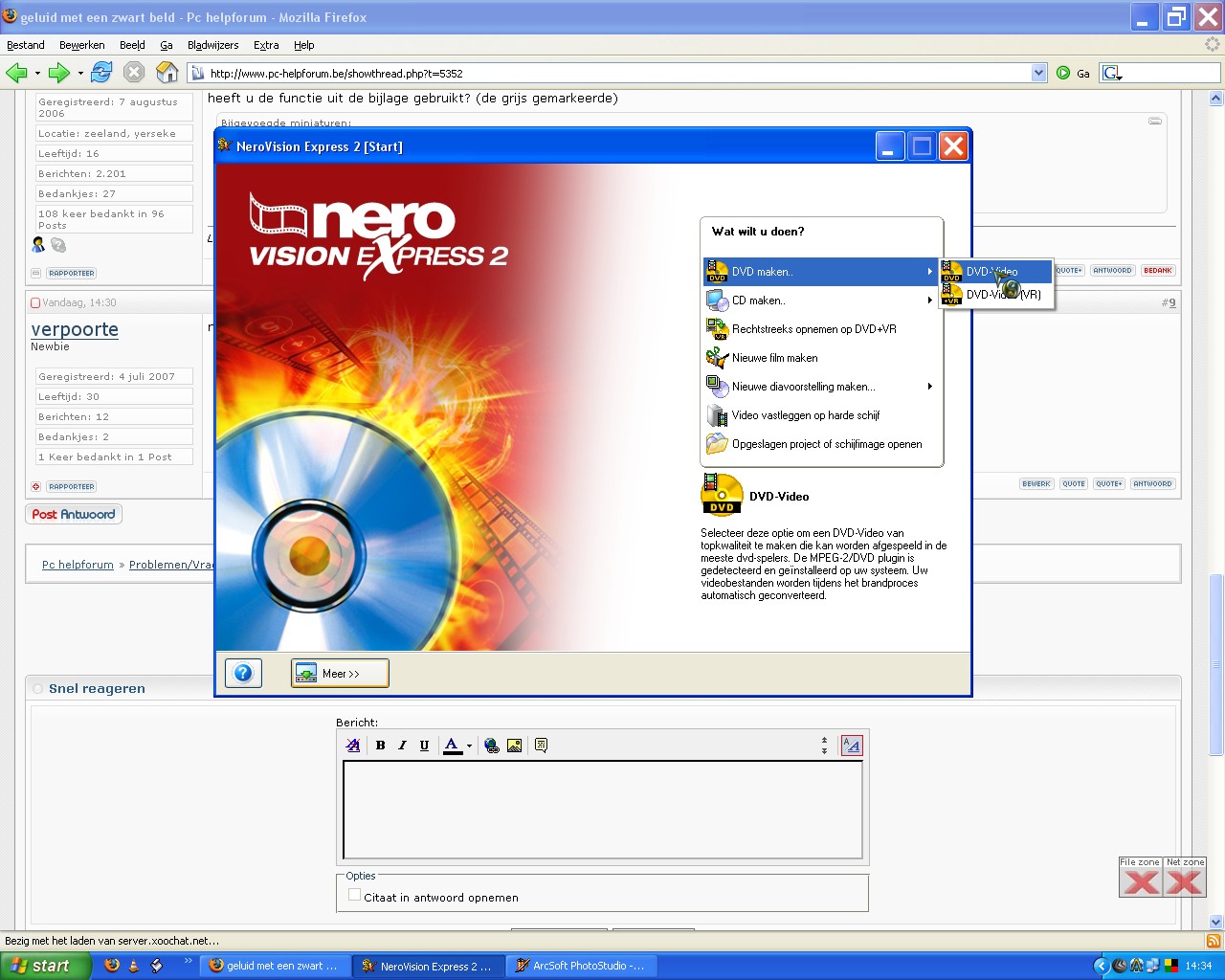The image size is (1225, 980).
Task: Click the Nieuwe film maken clapper icon
Action: pos(717,358)
